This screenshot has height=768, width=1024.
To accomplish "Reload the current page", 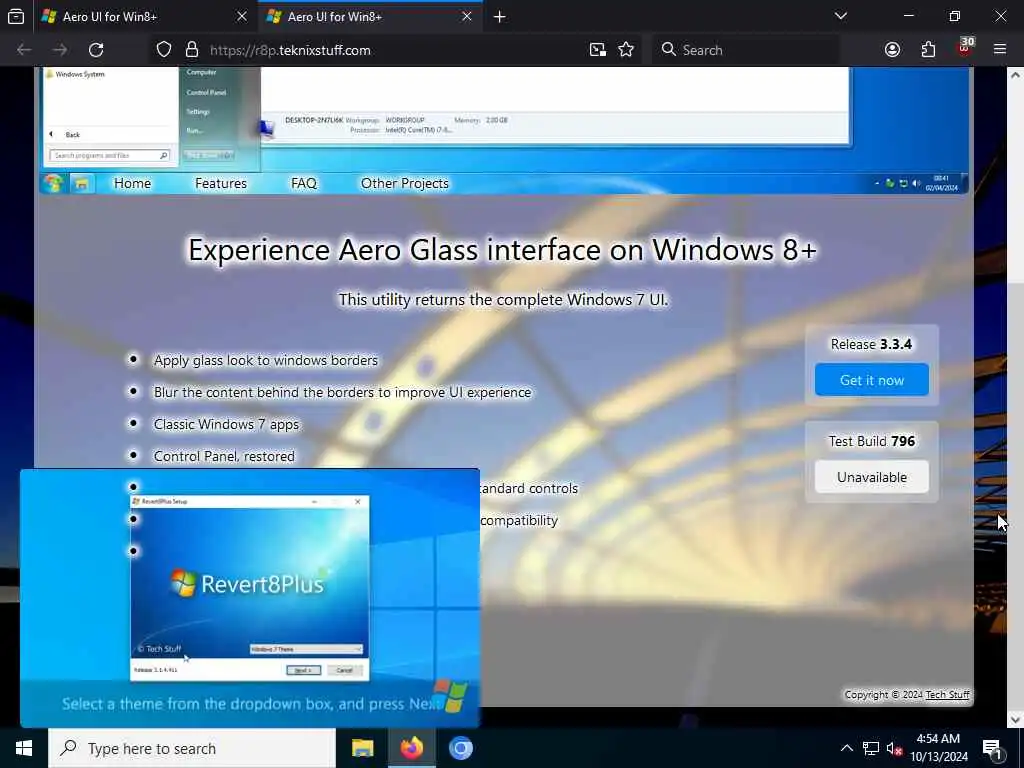I will 96,50.
